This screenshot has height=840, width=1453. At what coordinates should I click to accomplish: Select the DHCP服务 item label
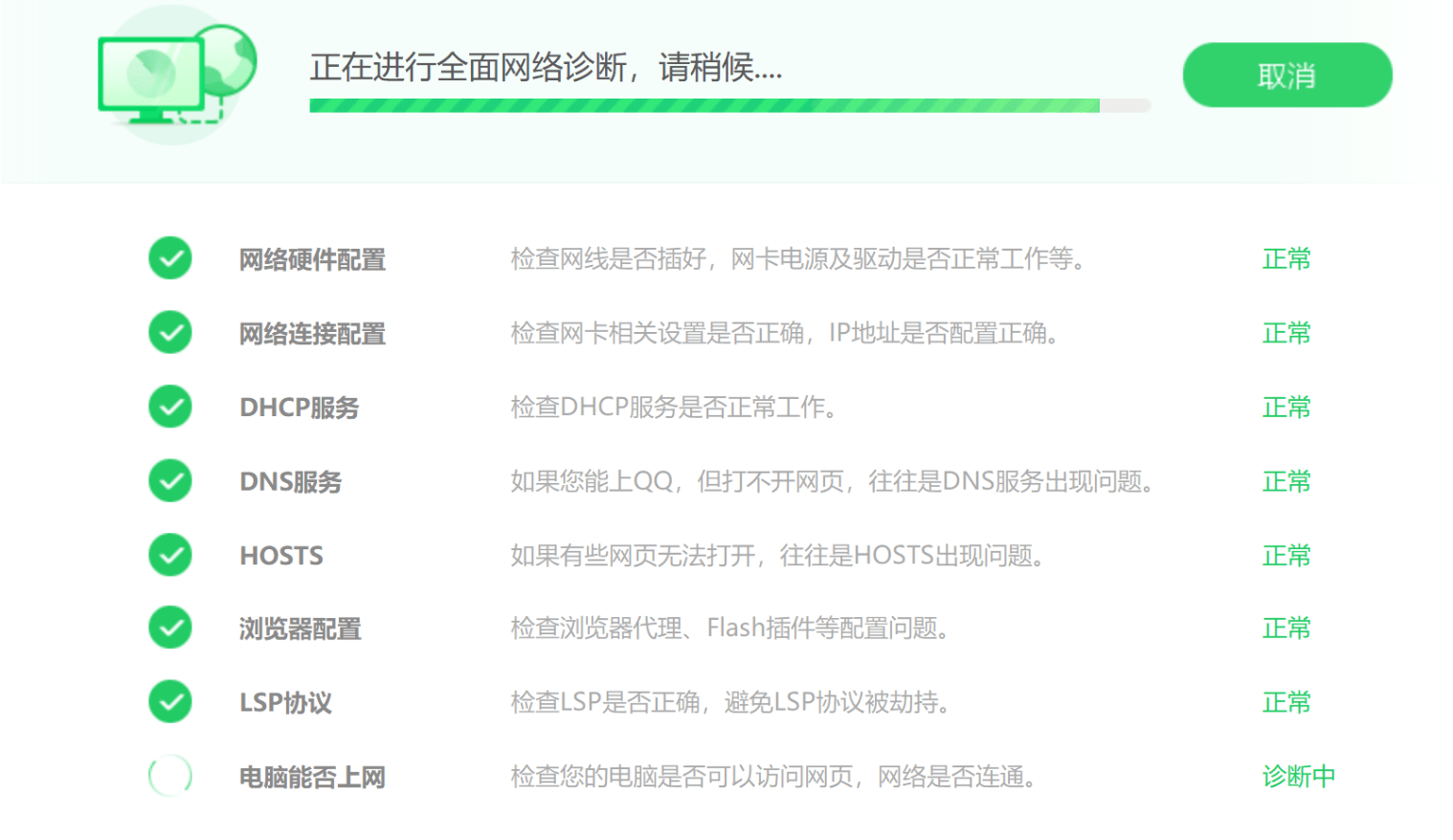299,408
